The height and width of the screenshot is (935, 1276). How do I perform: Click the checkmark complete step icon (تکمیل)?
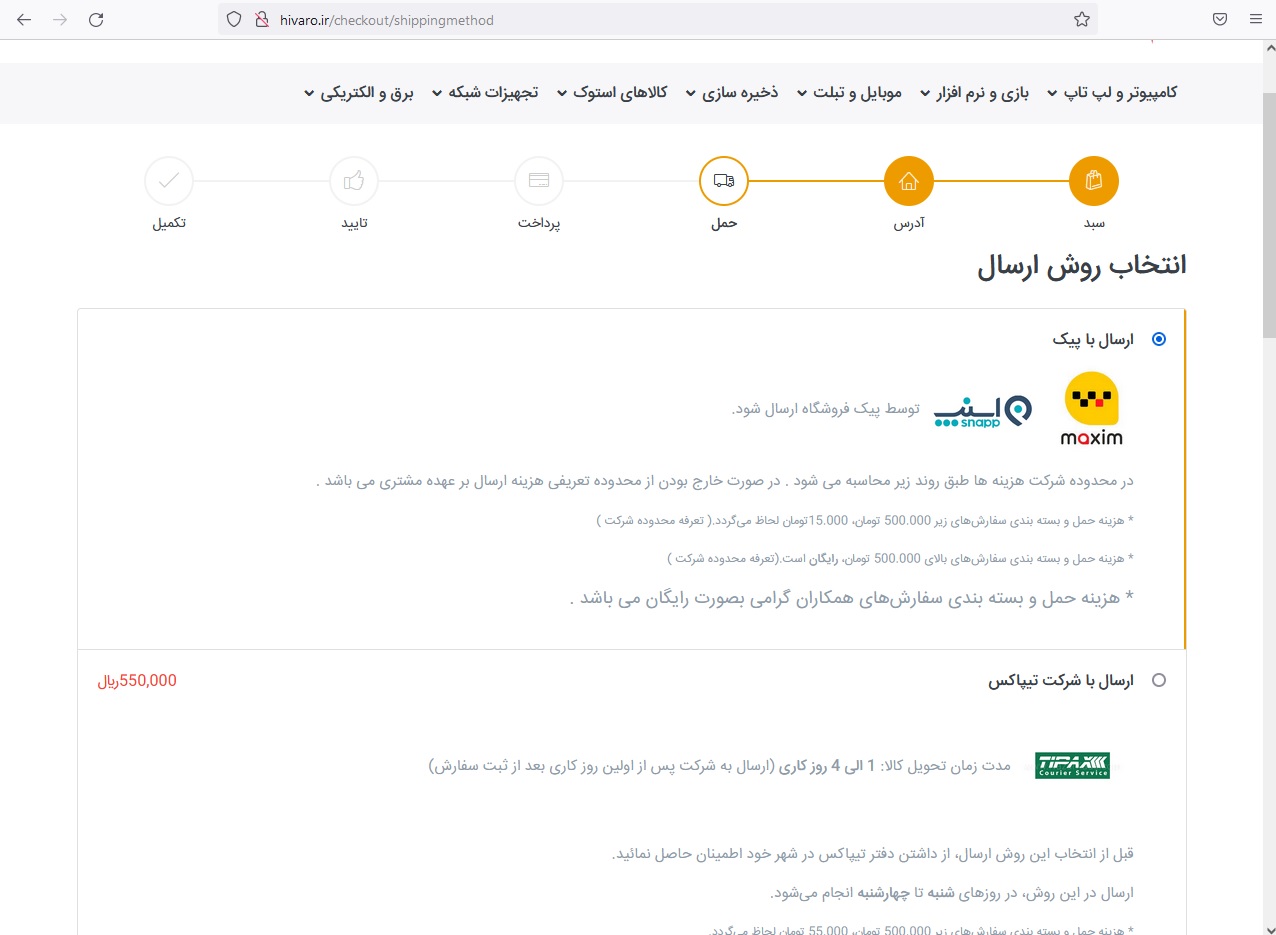pos(169,181)
